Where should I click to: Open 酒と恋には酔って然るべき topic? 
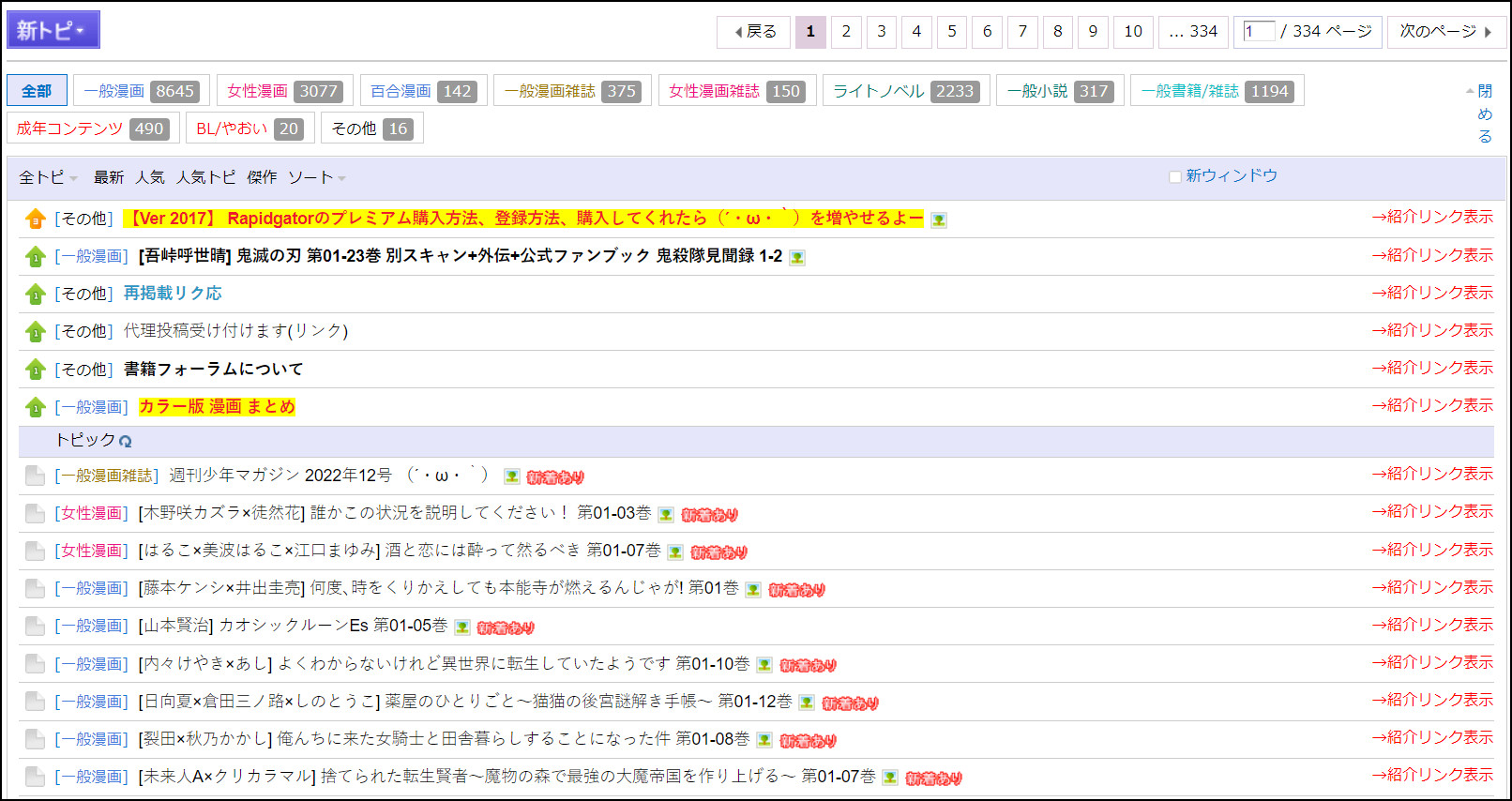coord(400,551)
